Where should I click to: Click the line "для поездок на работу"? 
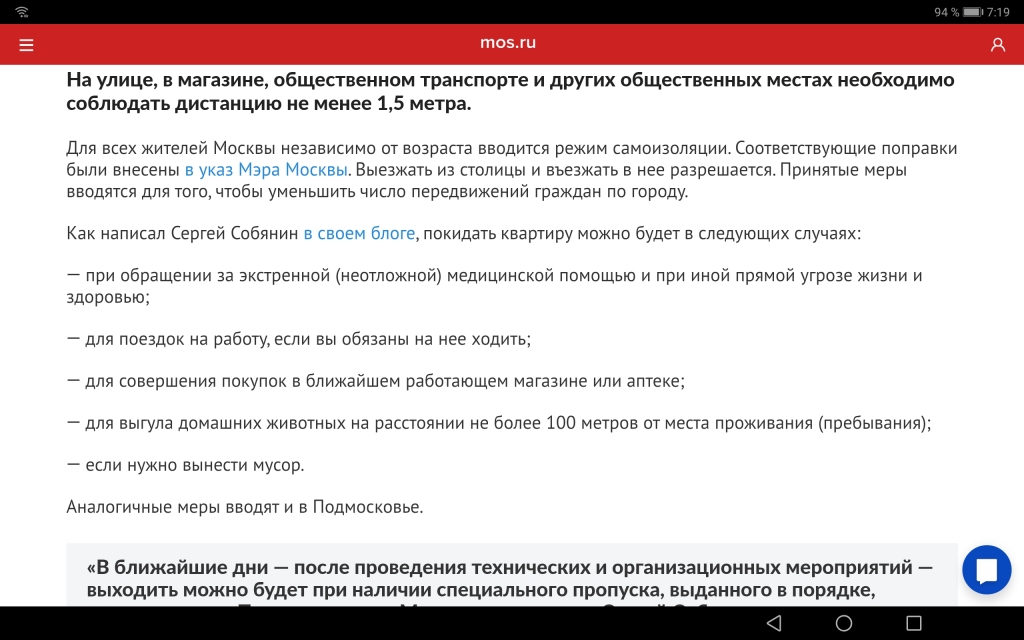(298, 339)
